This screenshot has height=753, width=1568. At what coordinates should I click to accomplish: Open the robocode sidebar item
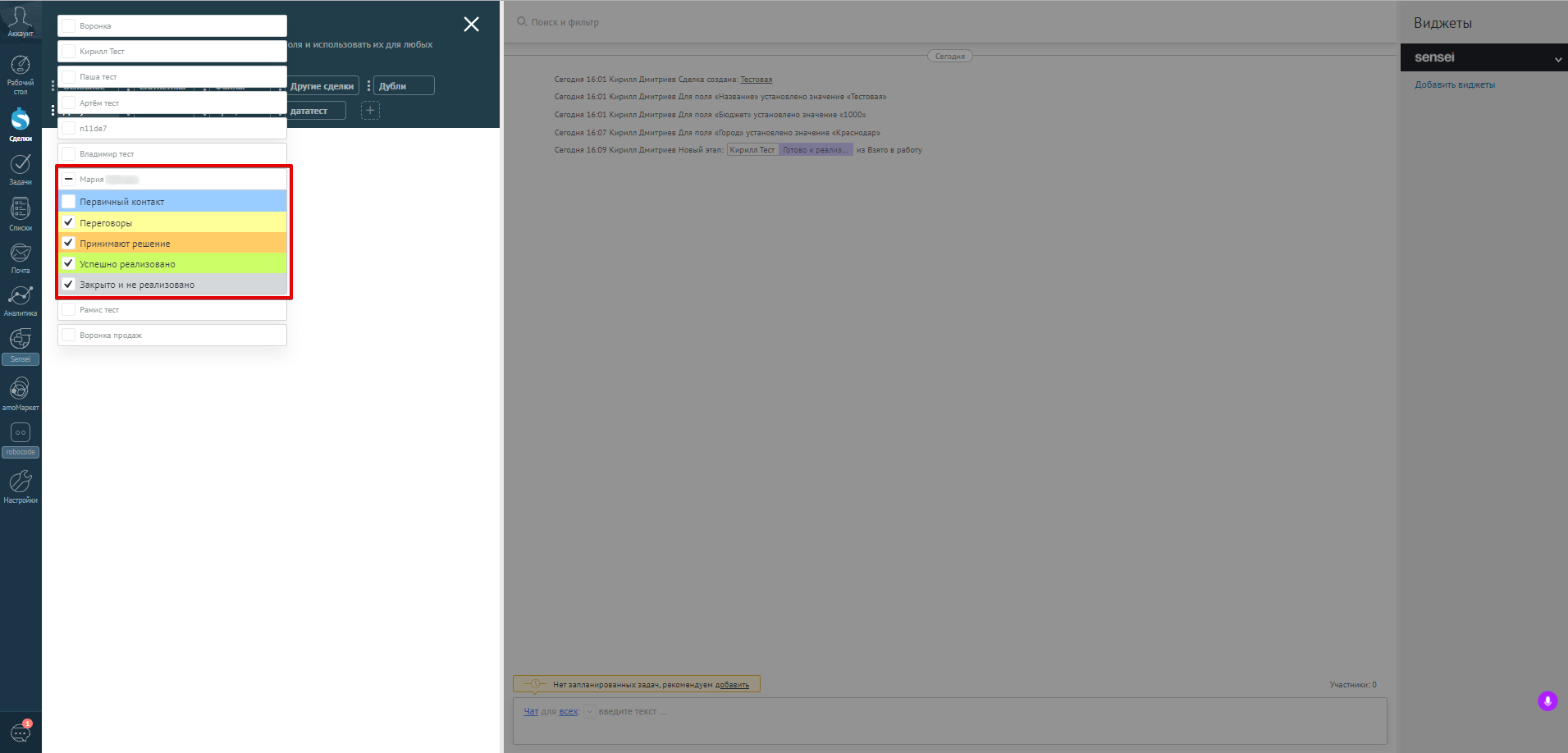point(20,440)
